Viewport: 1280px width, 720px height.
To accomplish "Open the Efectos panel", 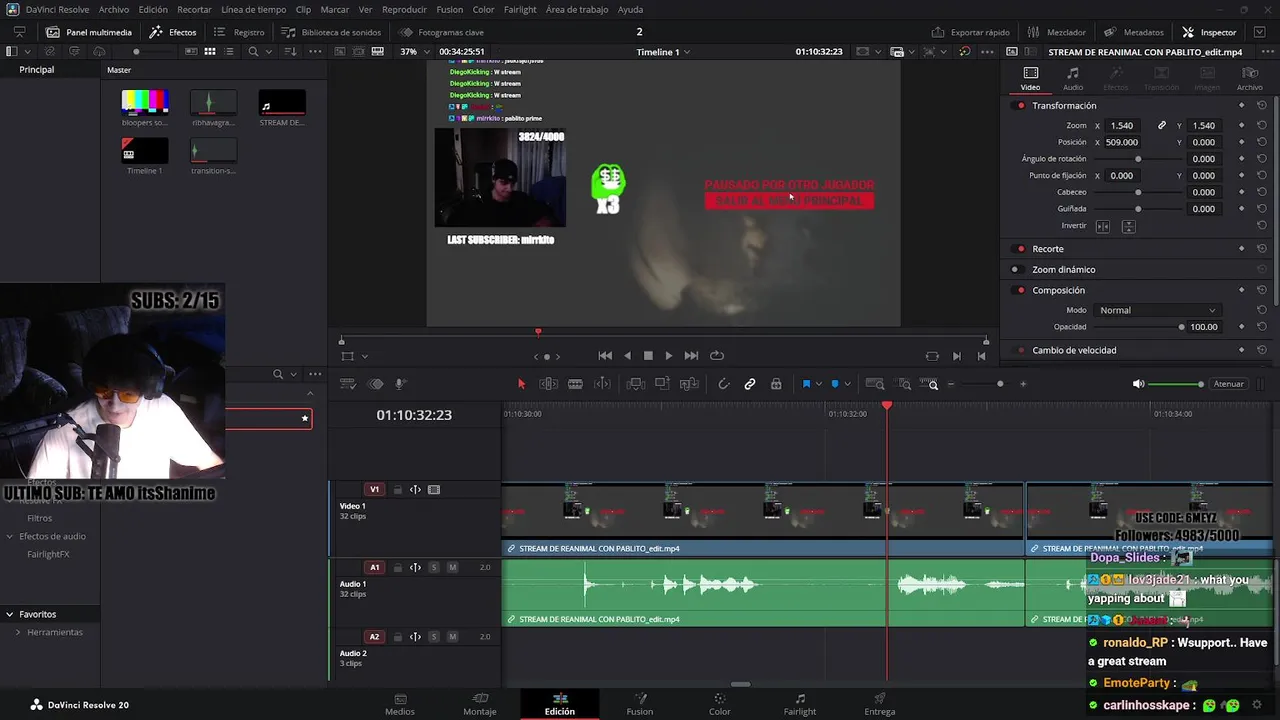I will point(173,32).
